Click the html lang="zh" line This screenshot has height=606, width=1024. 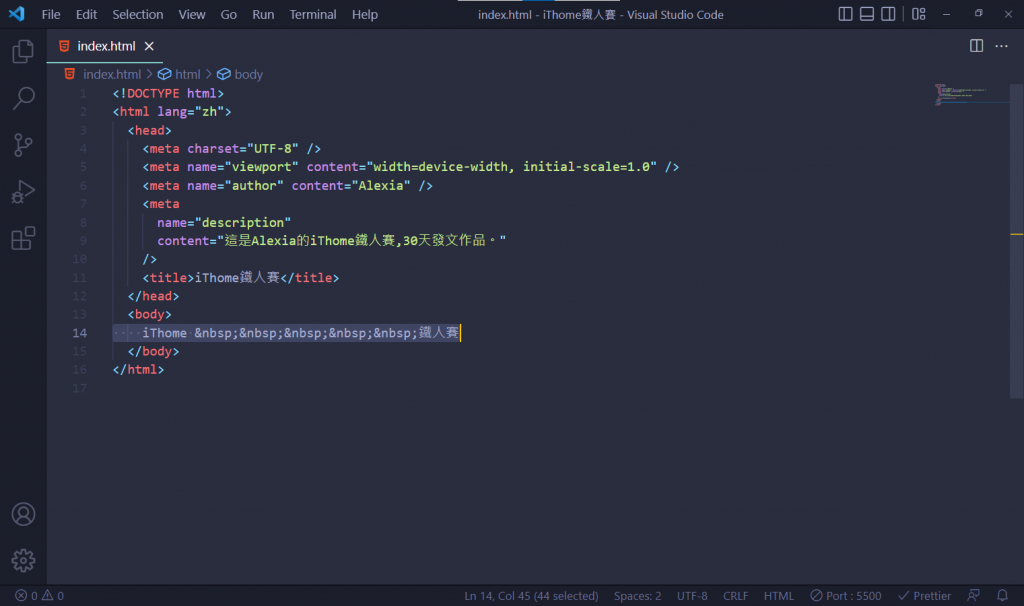click(172, 112)
